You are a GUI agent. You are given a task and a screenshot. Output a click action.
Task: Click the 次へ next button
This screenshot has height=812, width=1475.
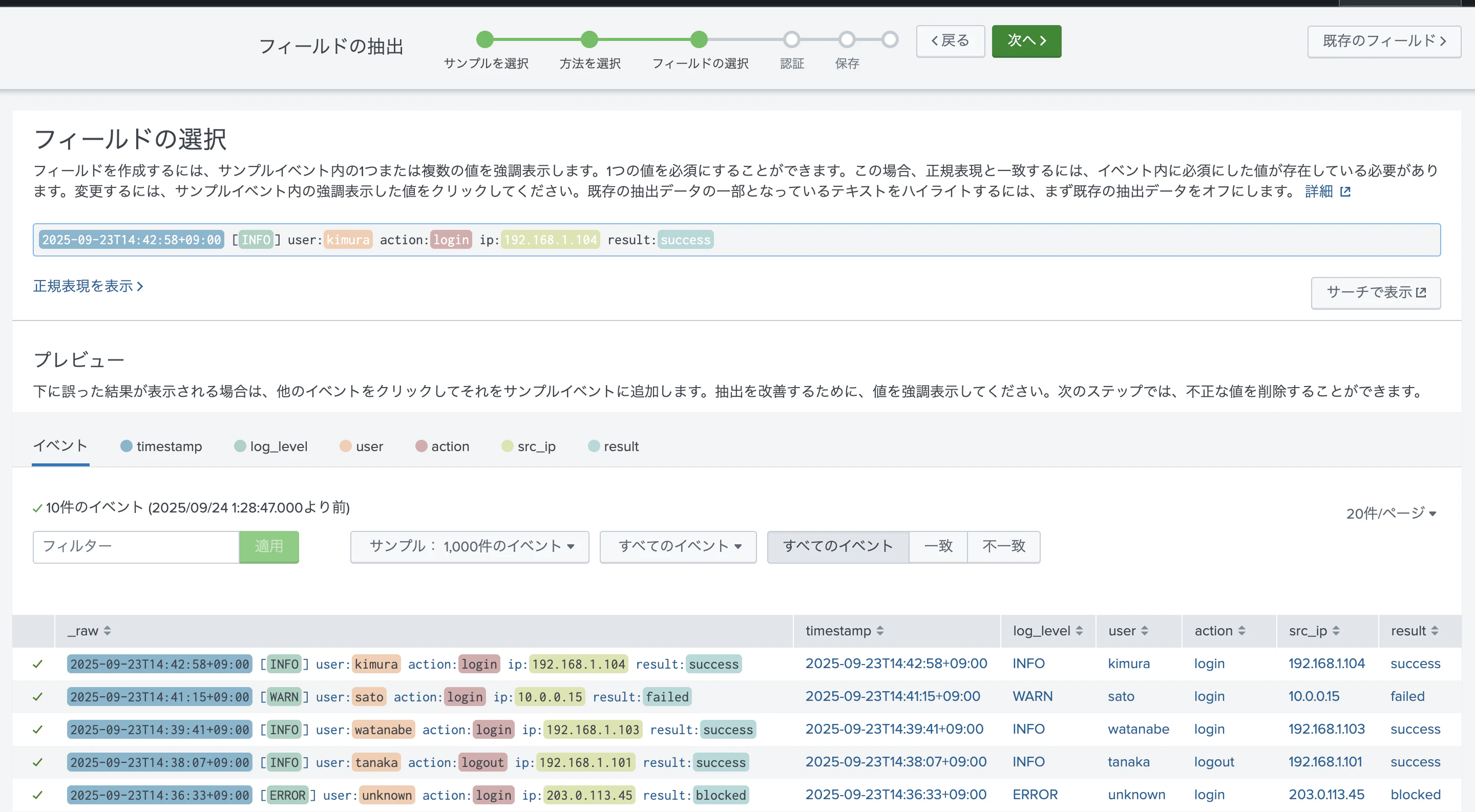(1026, 40)
